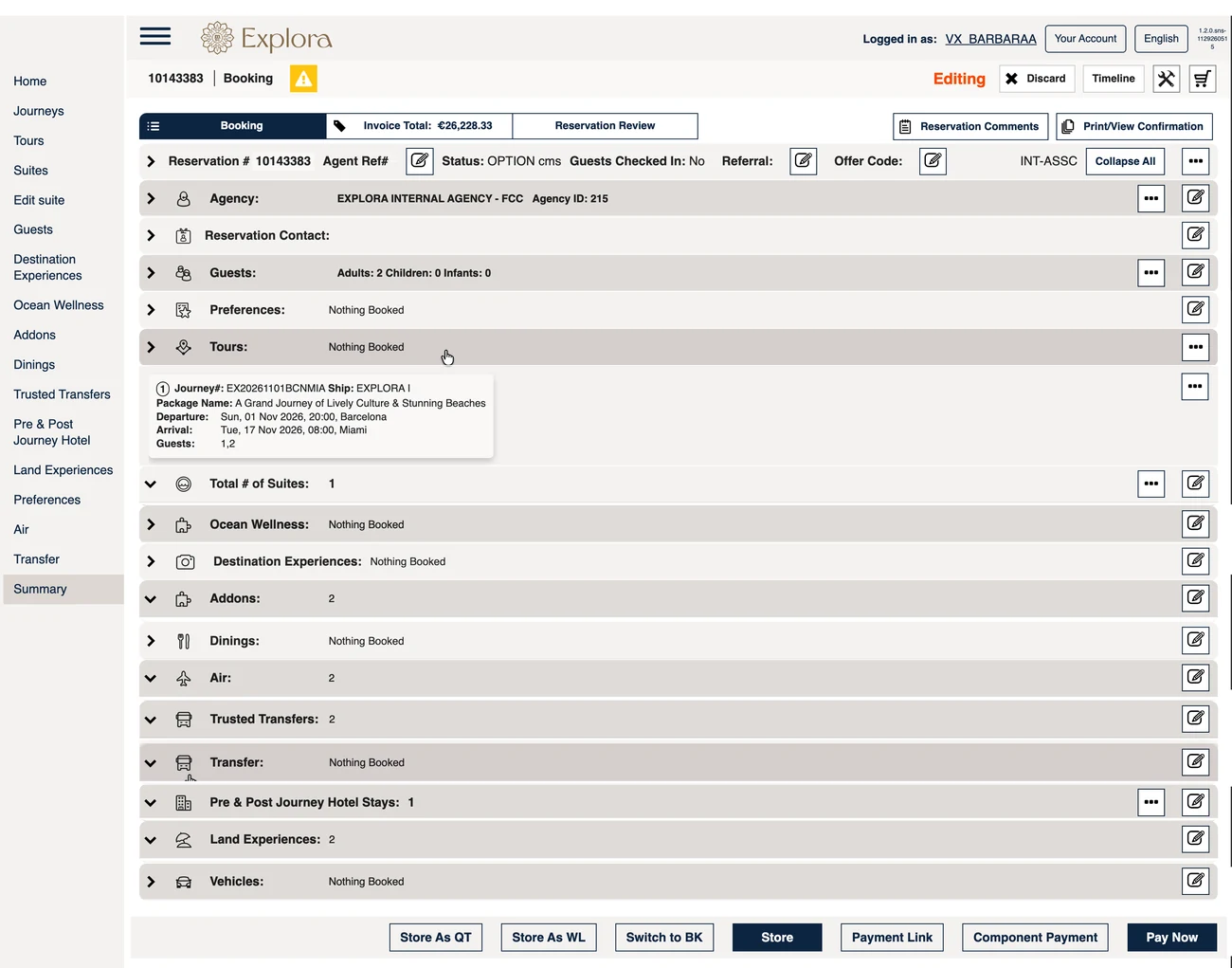Expand the Guests section
This screenshot has height=968, width=1232.
(151, 273)
